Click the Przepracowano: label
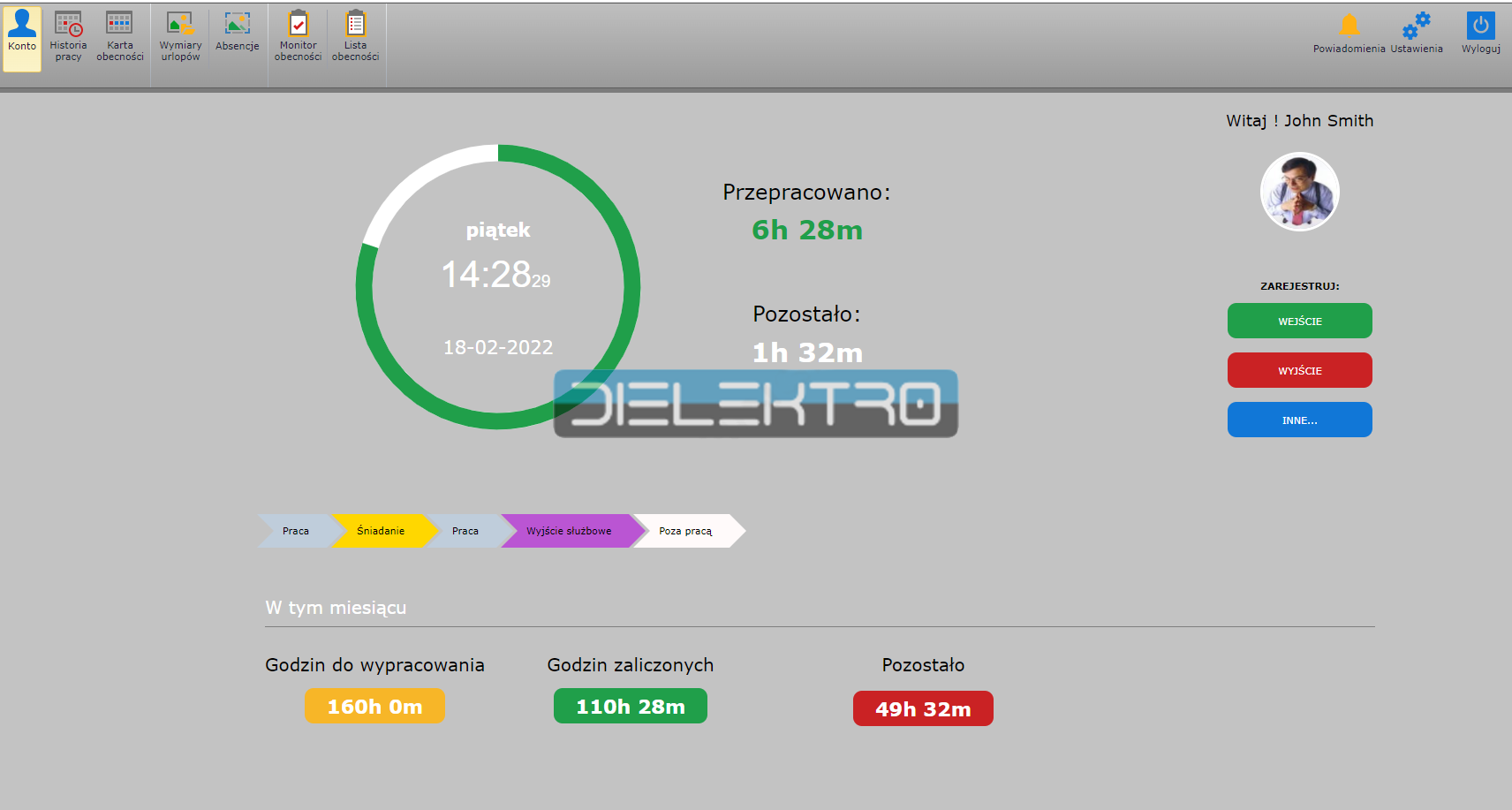 tap(806, 193)
